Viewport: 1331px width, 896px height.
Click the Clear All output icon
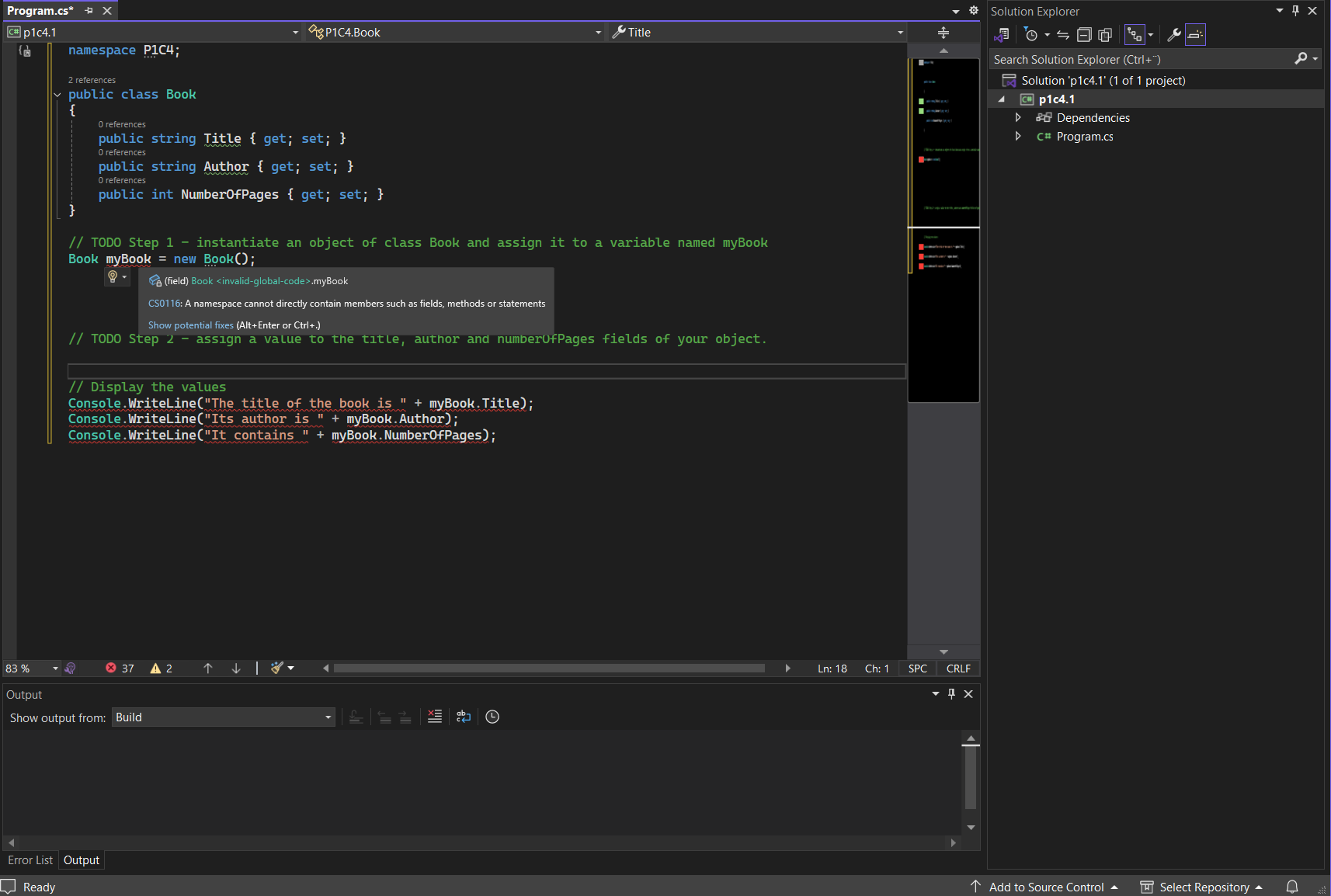pyautogui.click(x=435, y=717)
